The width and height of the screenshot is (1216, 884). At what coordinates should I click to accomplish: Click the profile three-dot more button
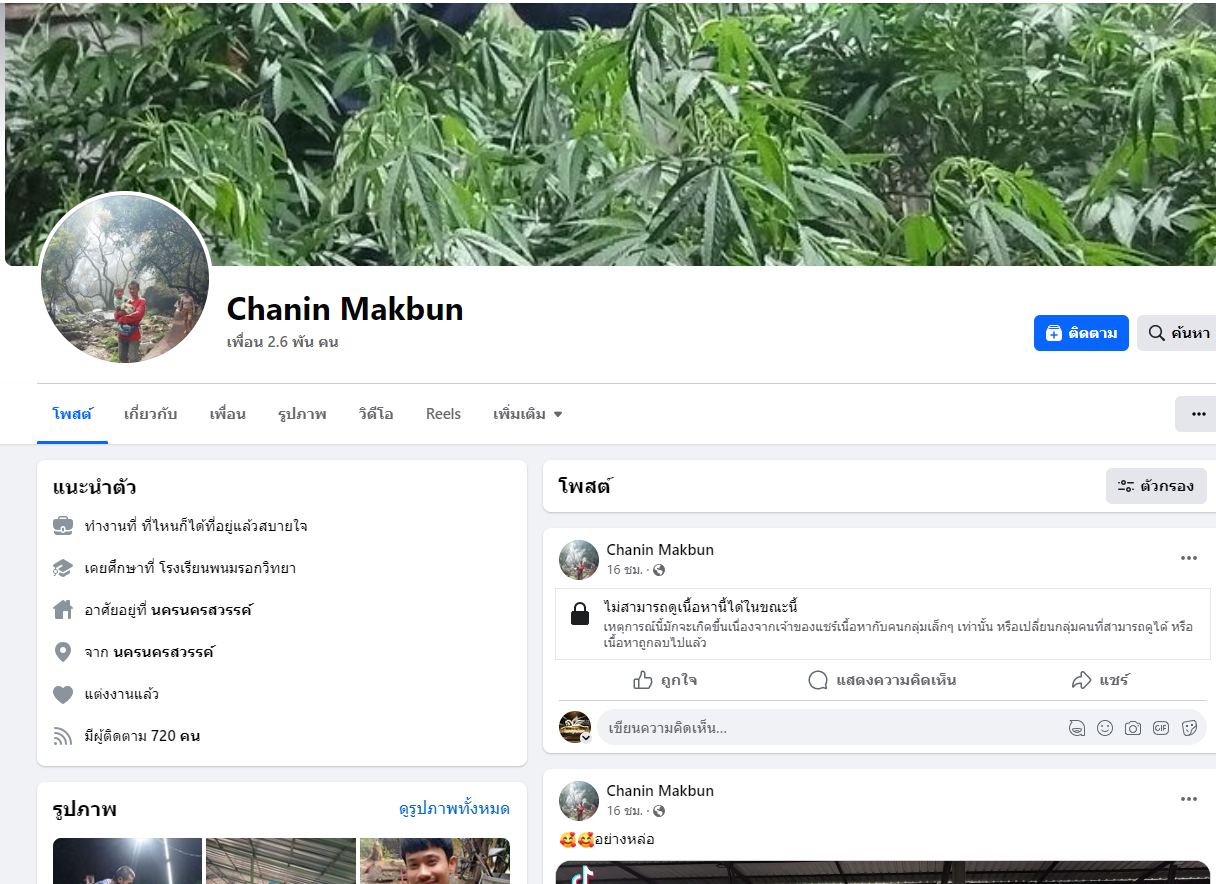point(1198,414)
